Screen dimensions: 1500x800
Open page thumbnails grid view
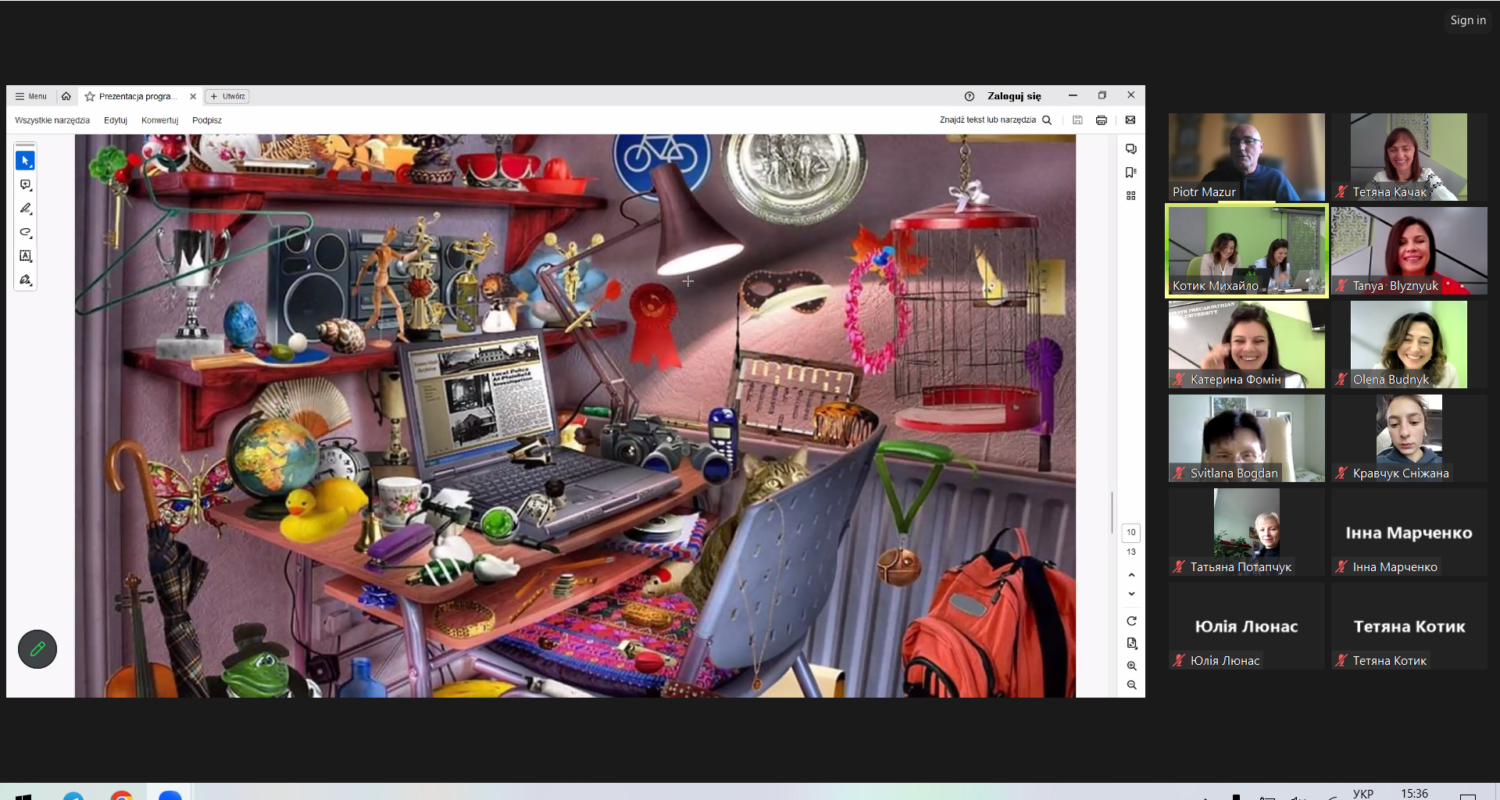1131,196
